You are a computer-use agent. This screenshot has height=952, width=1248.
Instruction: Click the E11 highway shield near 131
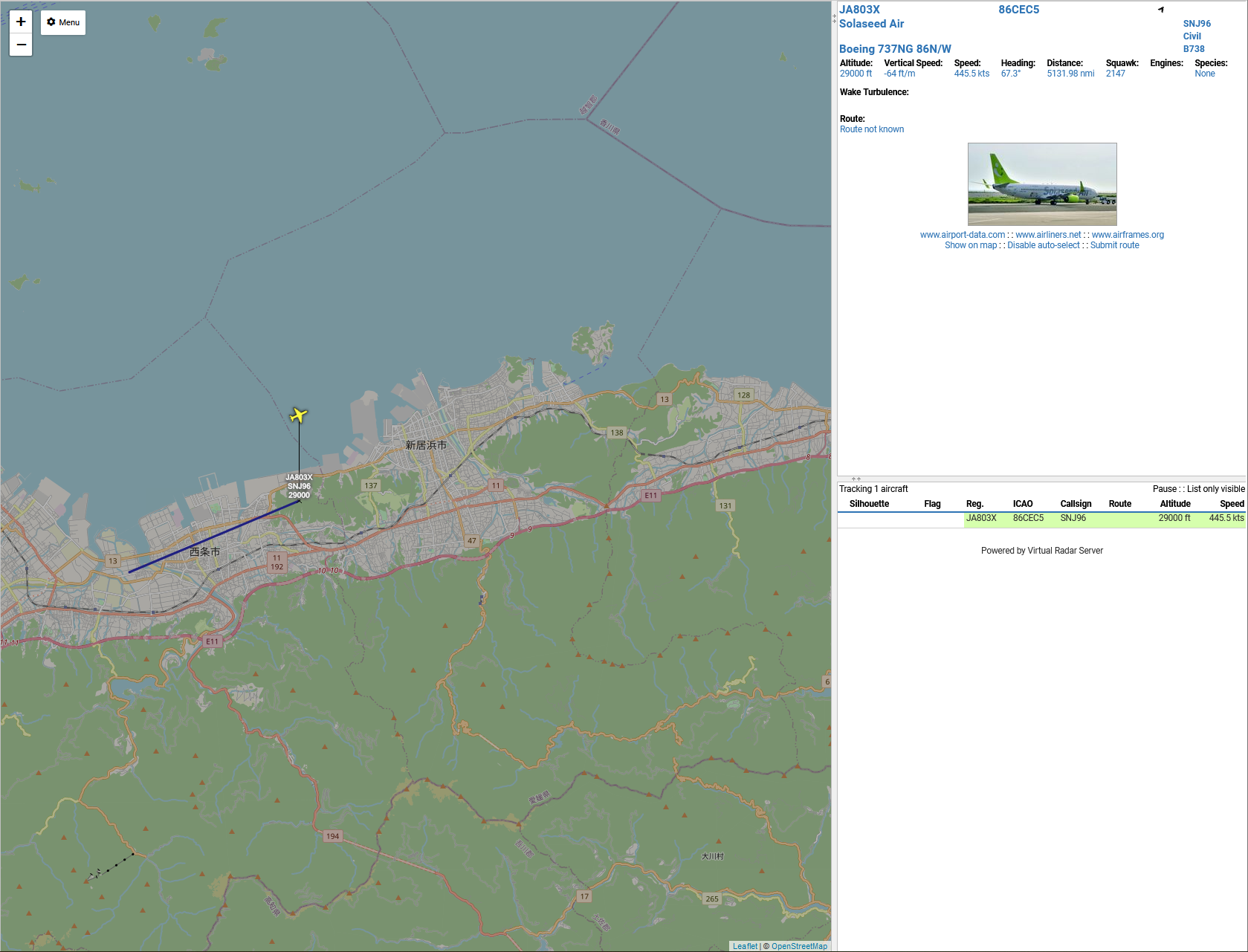[650, 495]
